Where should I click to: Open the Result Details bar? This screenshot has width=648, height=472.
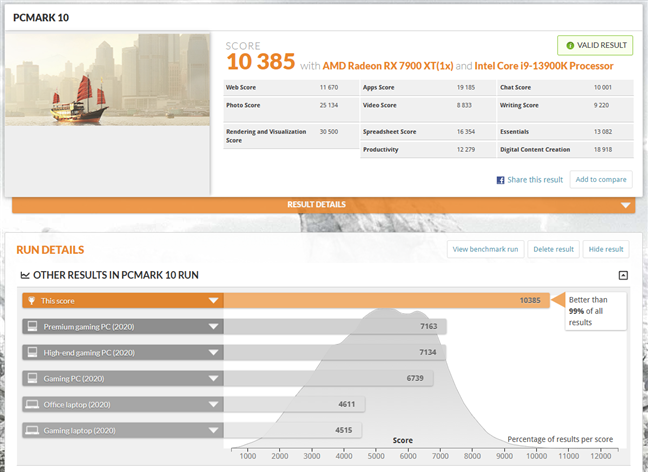point(324,205)
